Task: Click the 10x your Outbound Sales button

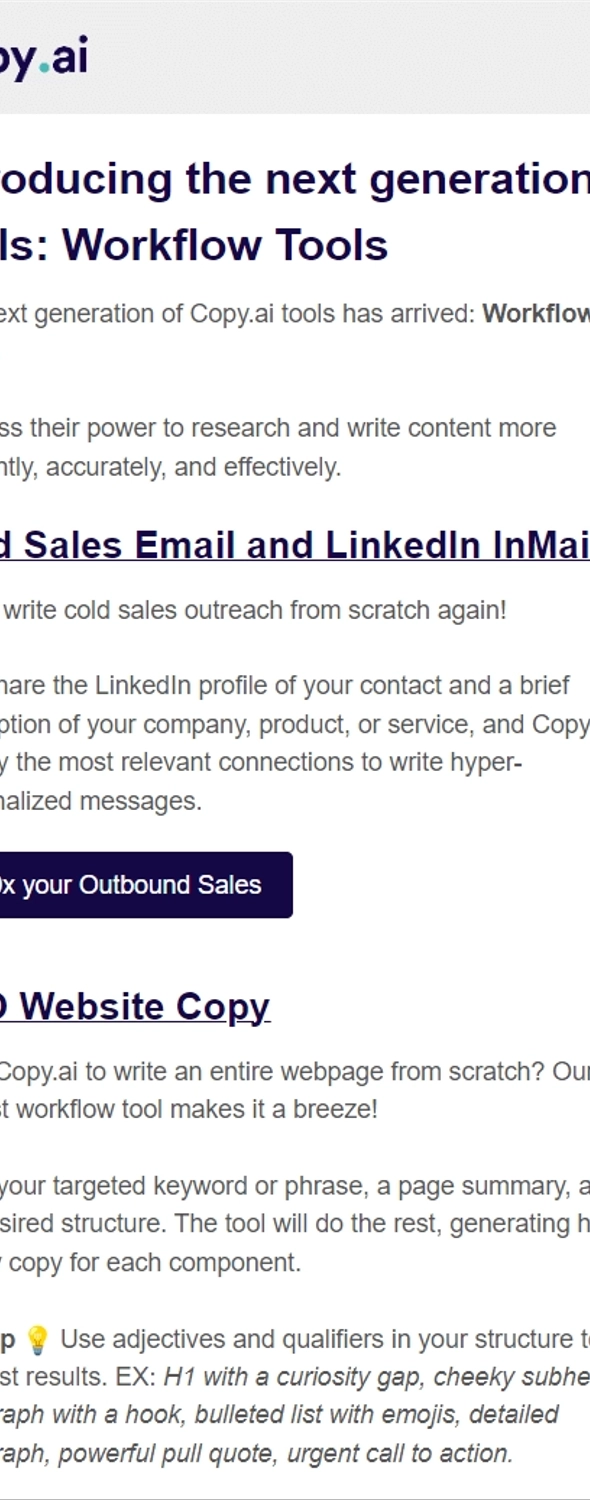Action: [x=145, y=884]
